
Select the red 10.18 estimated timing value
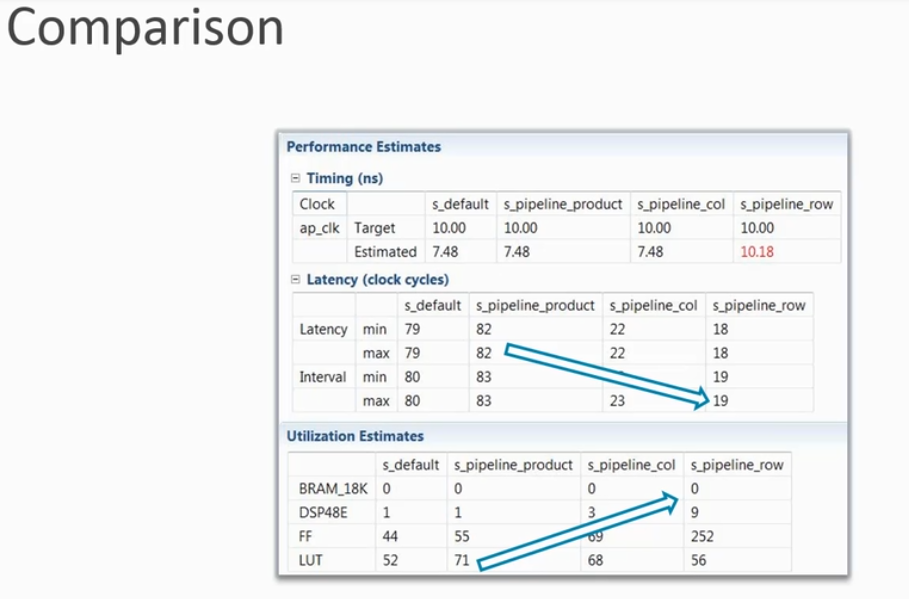757,252
